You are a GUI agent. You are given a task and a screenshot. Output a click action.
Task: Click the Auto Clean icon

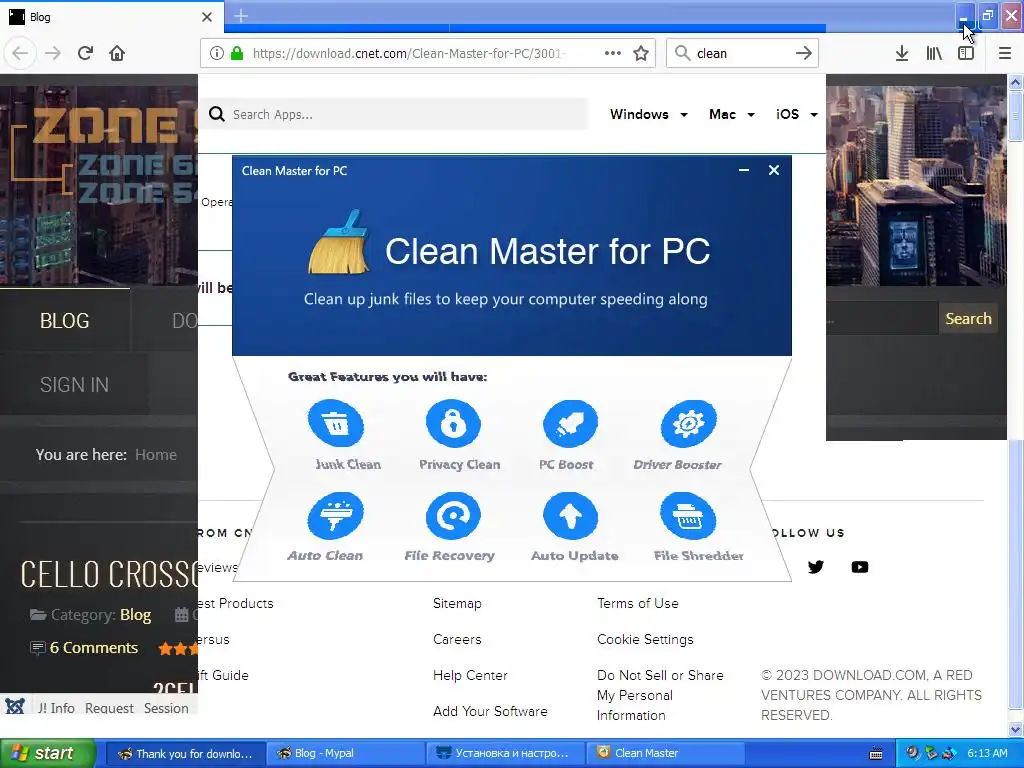click(x=336, y=516)
